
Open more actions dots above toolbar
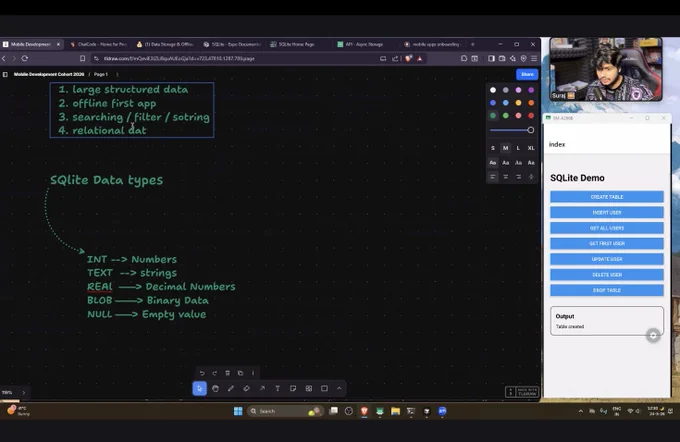[x=253, y=373]
